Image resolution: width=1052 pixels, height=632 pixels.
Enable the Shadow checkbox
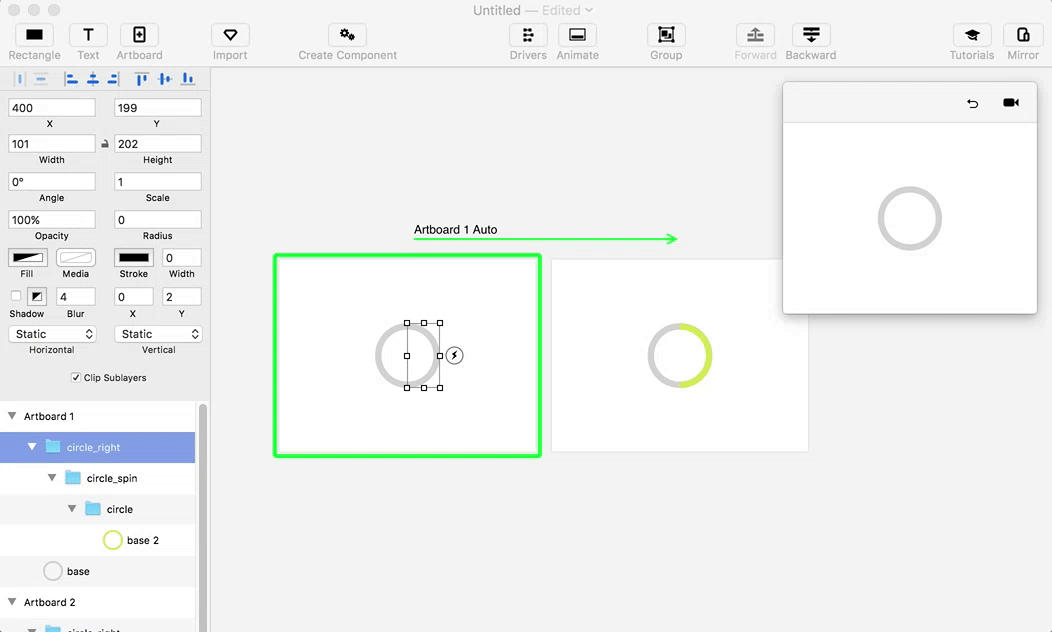click(x=14, y=296)
